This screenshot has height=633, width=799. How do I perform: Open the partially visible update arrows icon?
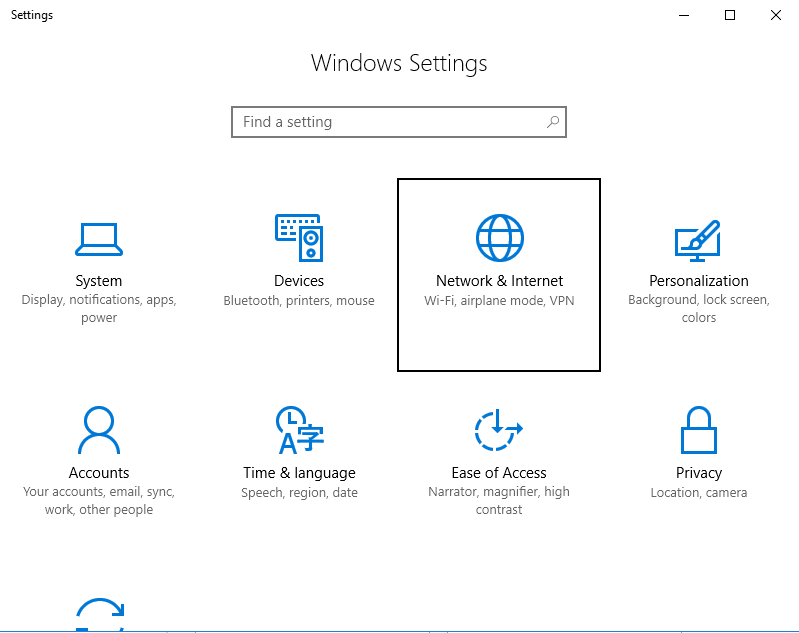tap(99, 615)
